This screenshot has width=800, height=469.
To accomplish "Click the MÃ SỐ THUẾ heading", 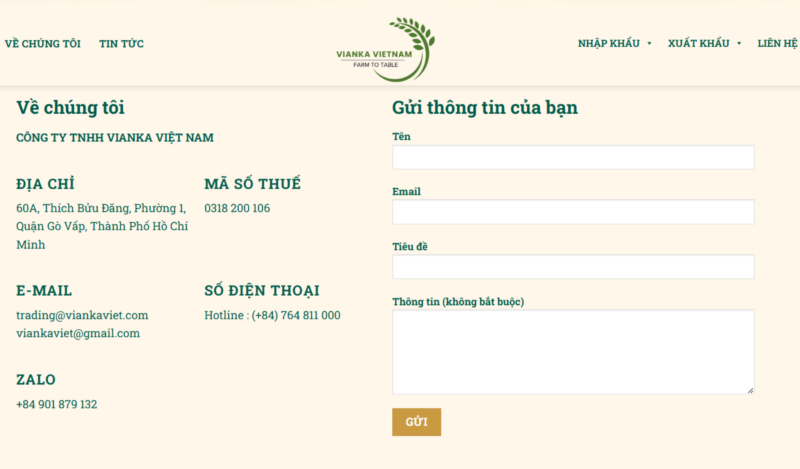I will (x=253, y=184).
